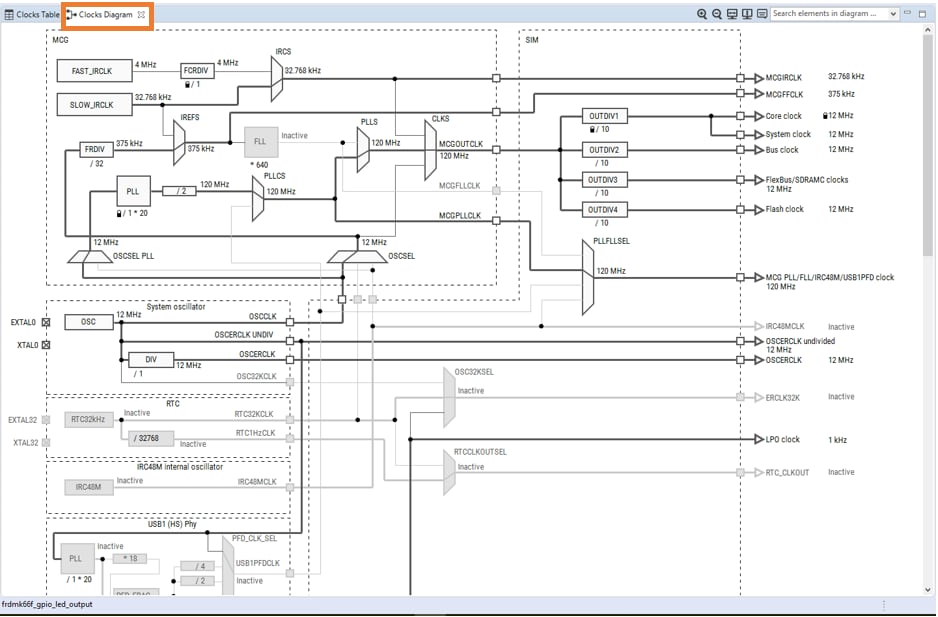The height and width of the screenshot is (617, 938).
Task: Toggle the XTAL0 pin box
Action: [x=45, y=345]
